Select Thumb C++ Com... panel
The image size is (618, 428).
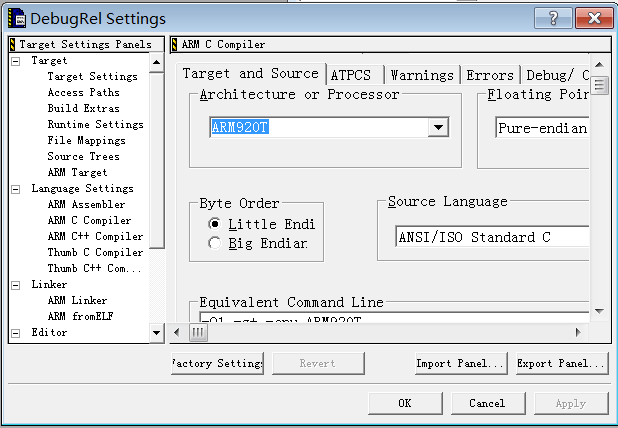pos(94,268)
